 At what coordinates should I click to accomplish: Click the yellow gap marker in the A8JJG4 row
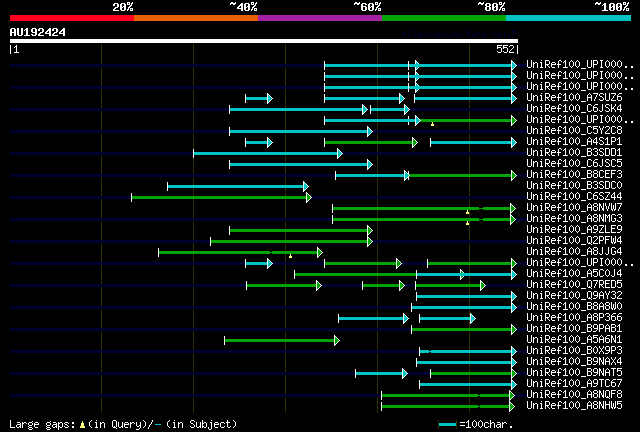[x=290, y=256]
